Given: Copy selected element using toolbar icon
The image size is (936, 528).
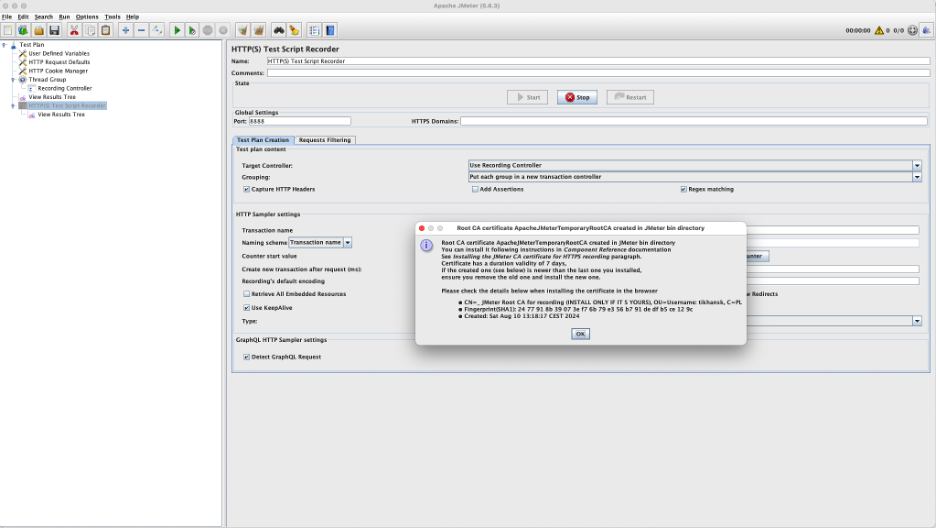Looking at the screenshot, I should click(90, 30).
